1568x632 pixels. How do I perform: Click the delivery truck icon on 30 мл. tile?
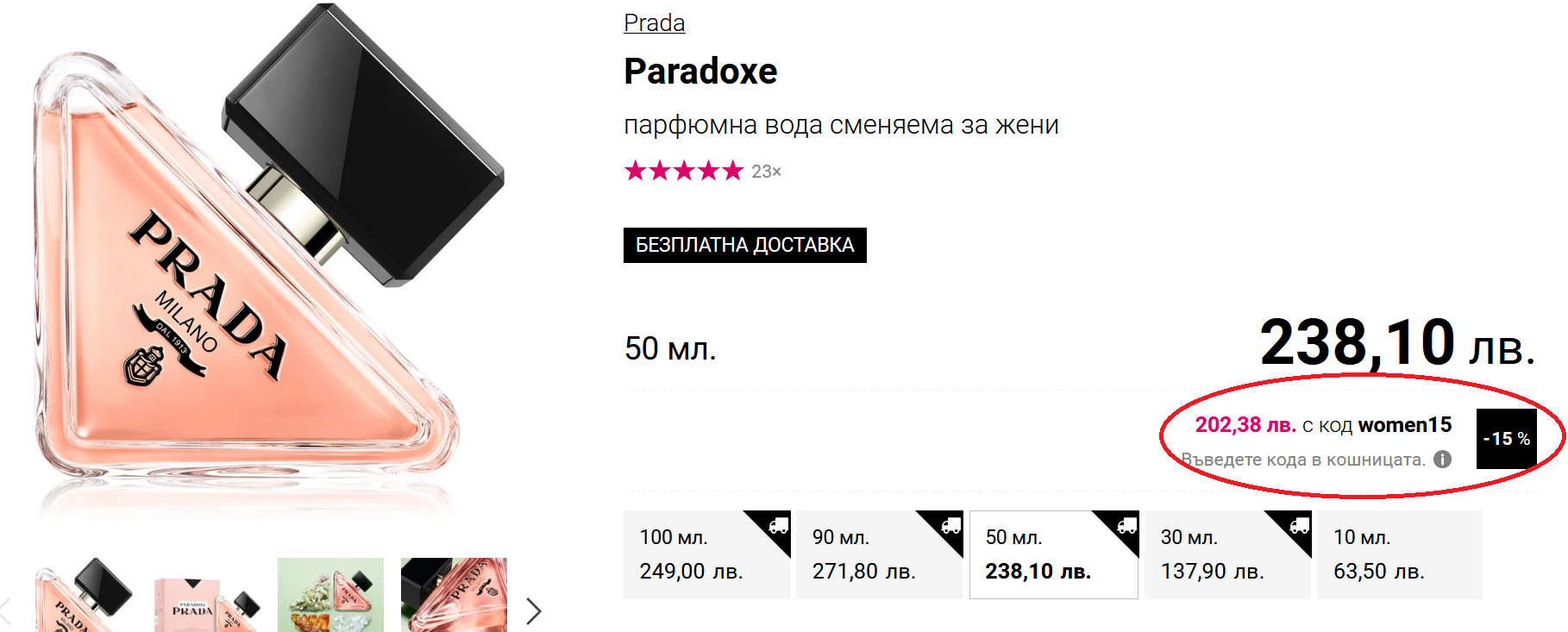coord(1299,525)
